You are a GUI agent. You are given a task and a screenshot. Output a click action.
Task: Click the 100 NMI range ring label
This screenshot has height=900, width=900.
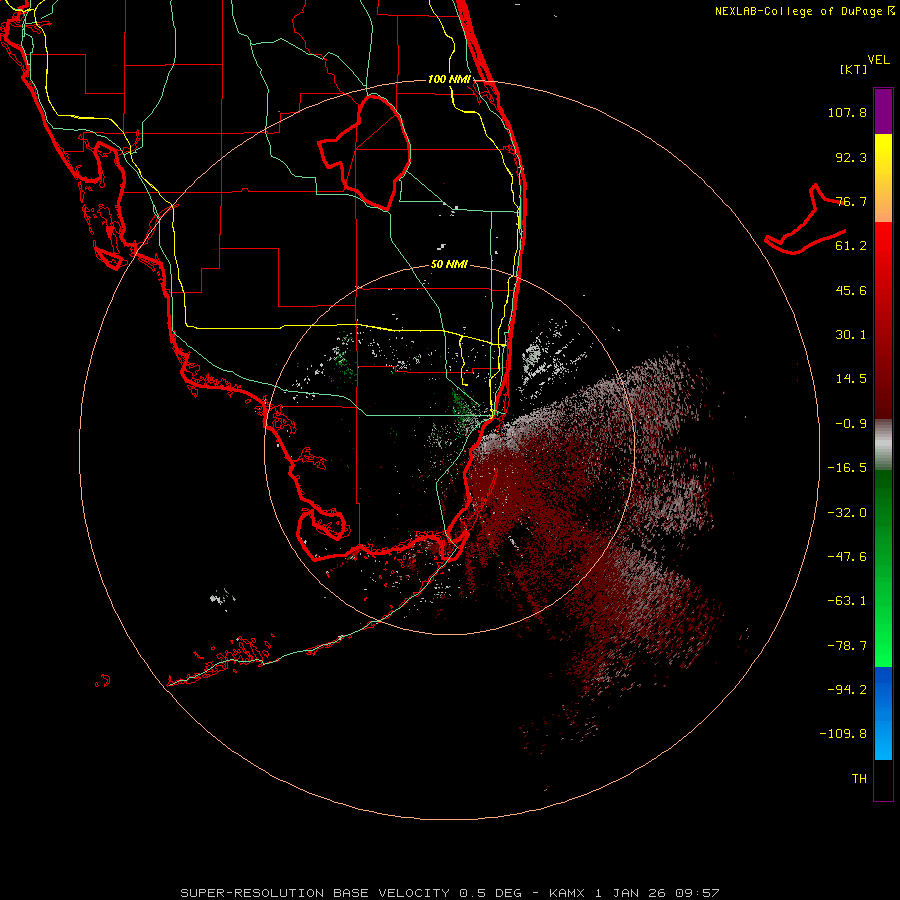coord(449,79)
